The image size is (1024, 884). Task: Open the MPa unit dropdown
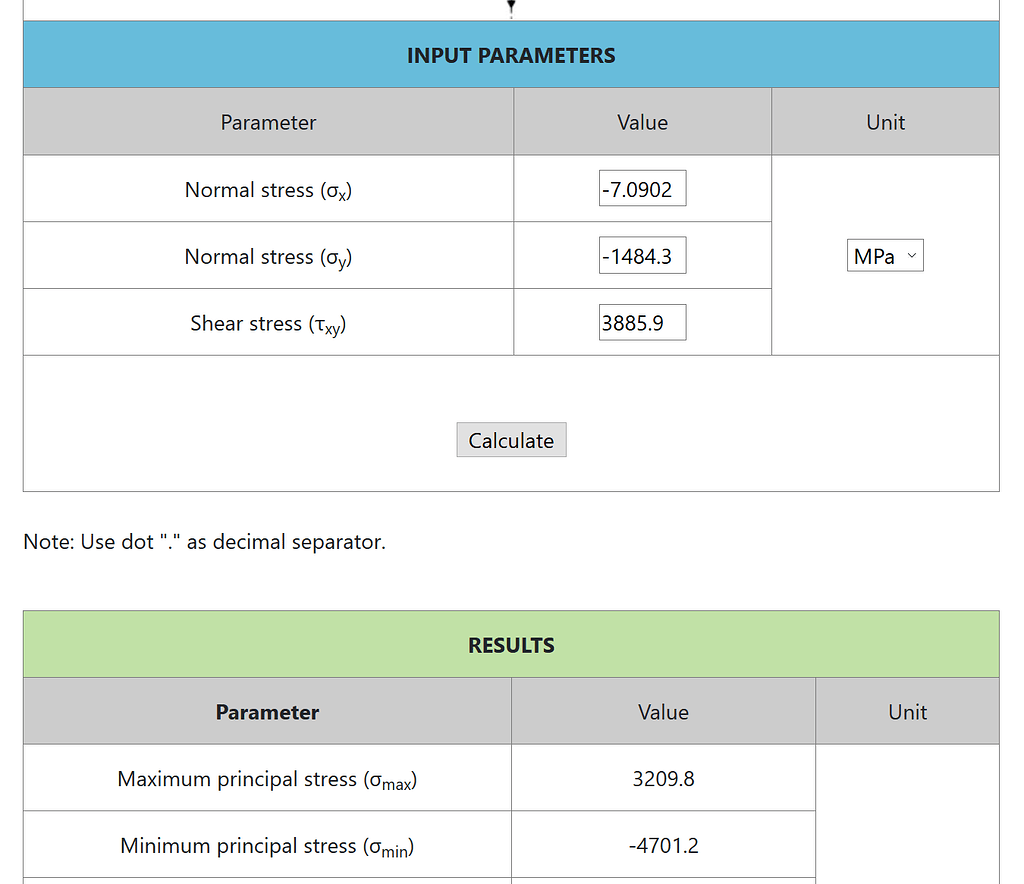coord(884,256)
